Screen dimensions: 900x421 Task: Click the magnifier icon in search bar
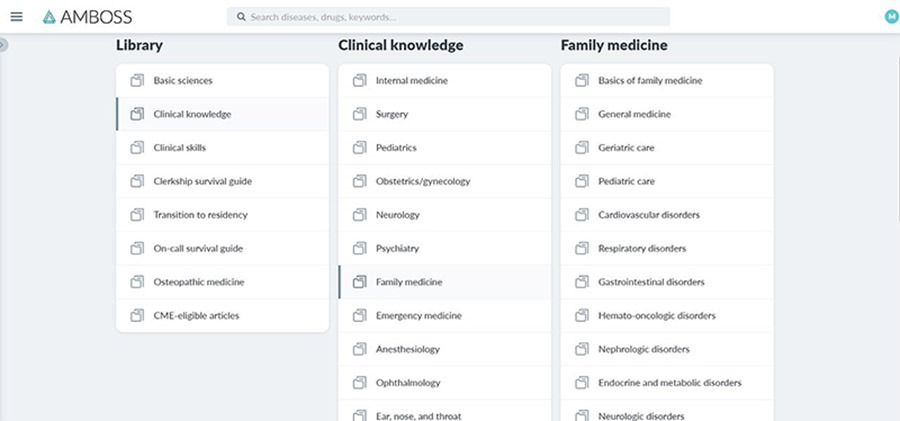241,17
